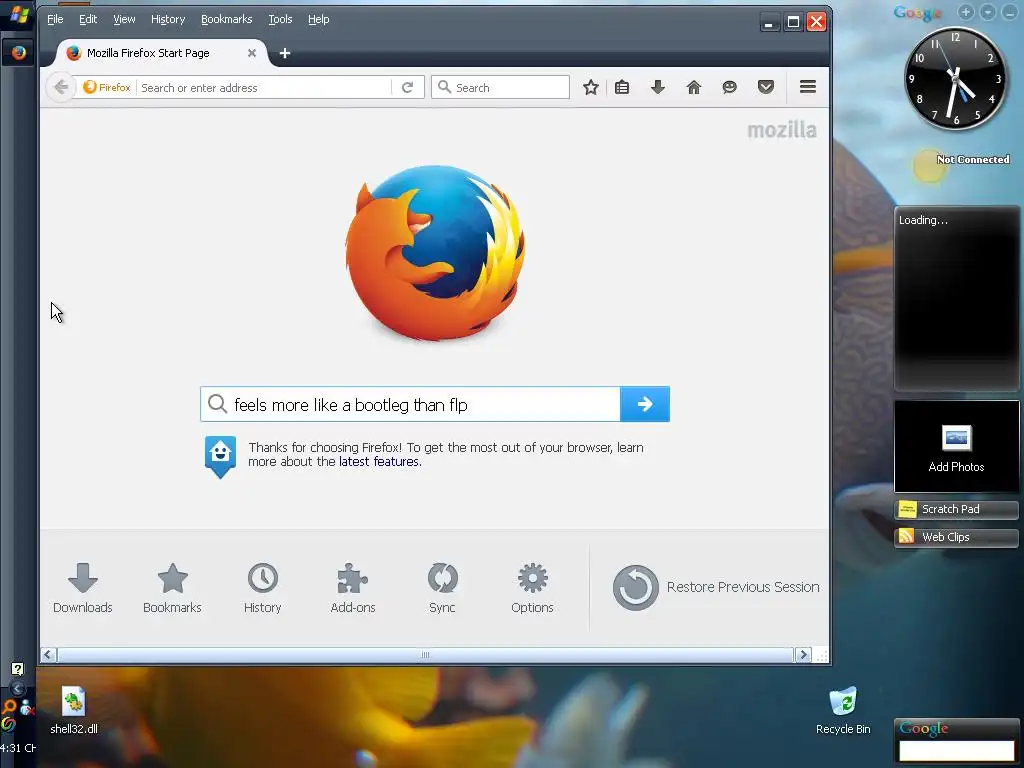The width and height of the screenshot is (1024, 768).
Task: Open the Edit menu
Action: pyautogui.click(x=88, y=19)
